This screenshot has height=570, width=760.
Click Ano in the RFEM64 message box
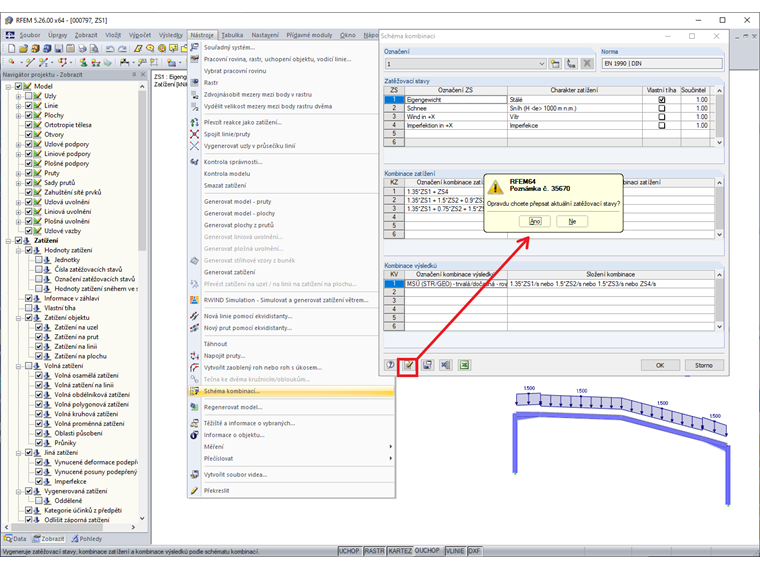pos(535,221)
